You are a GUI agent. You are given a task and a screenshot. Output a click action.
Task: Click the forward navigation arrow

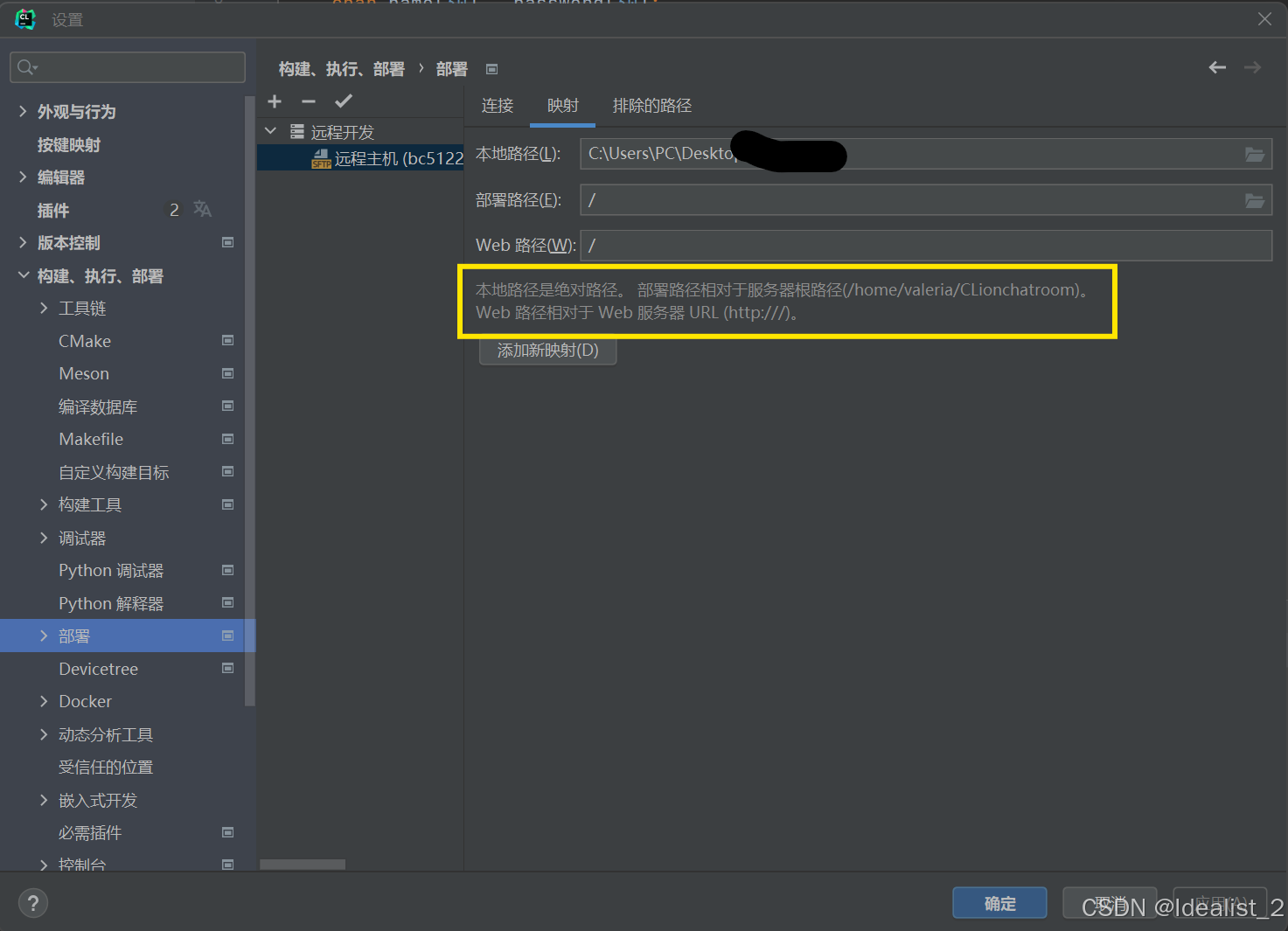[x=1253, y=67]
